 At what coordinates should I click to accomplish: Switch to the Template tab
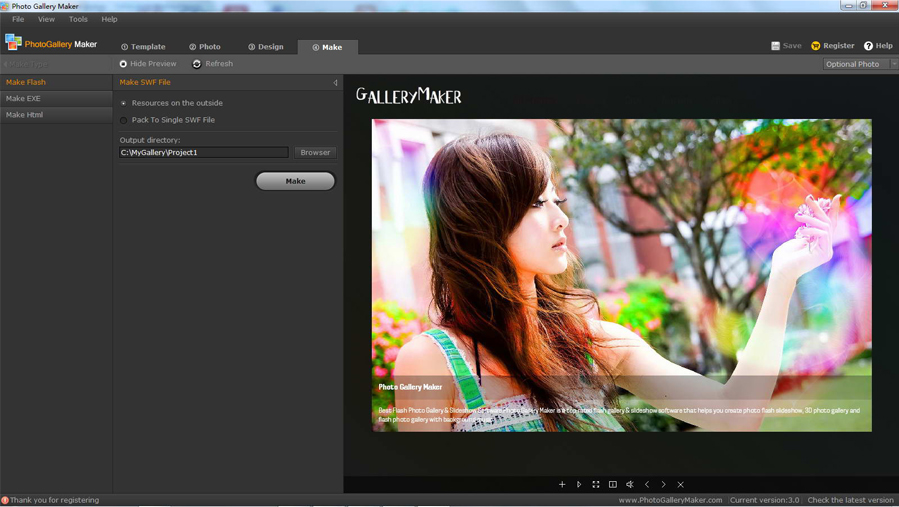point(143,47)
